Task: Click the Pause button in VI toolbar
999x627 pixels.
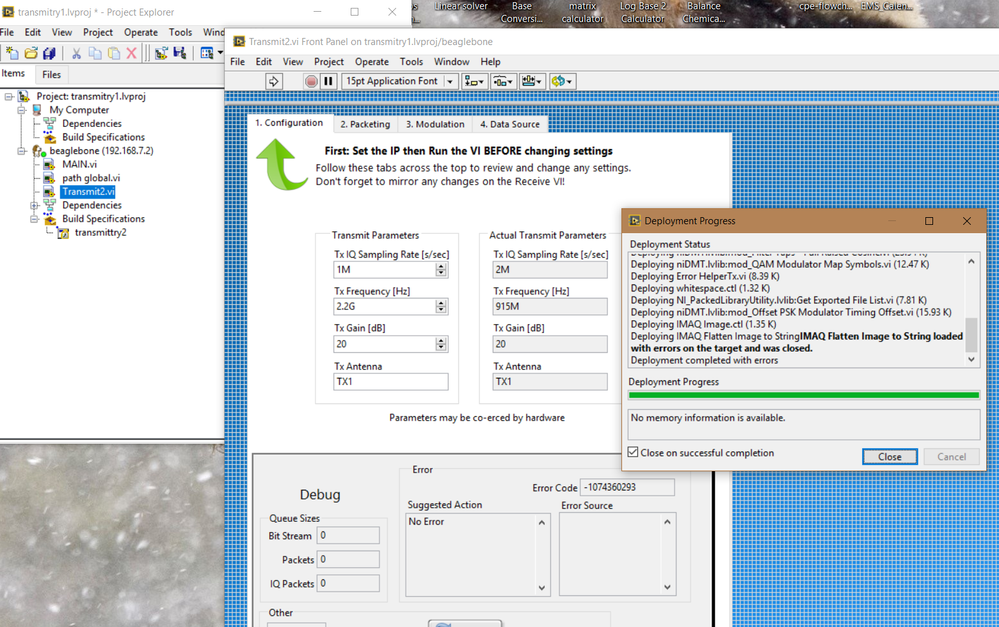Action: click(x=328, y=81)
